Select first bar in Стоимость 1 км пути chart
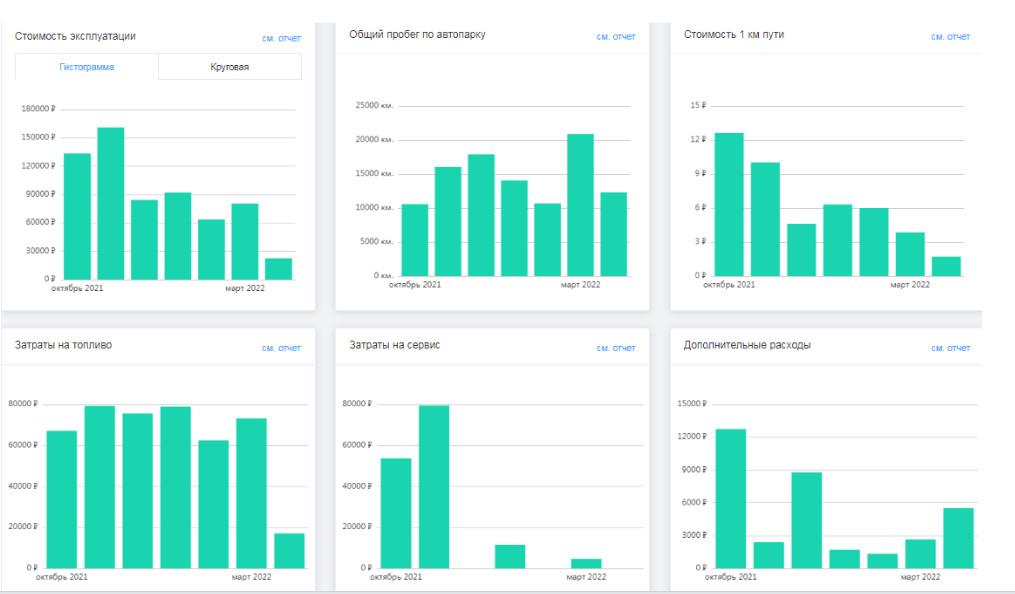Screen dimensions: 1015x594 pyautogui.click(x=729, y=204)
